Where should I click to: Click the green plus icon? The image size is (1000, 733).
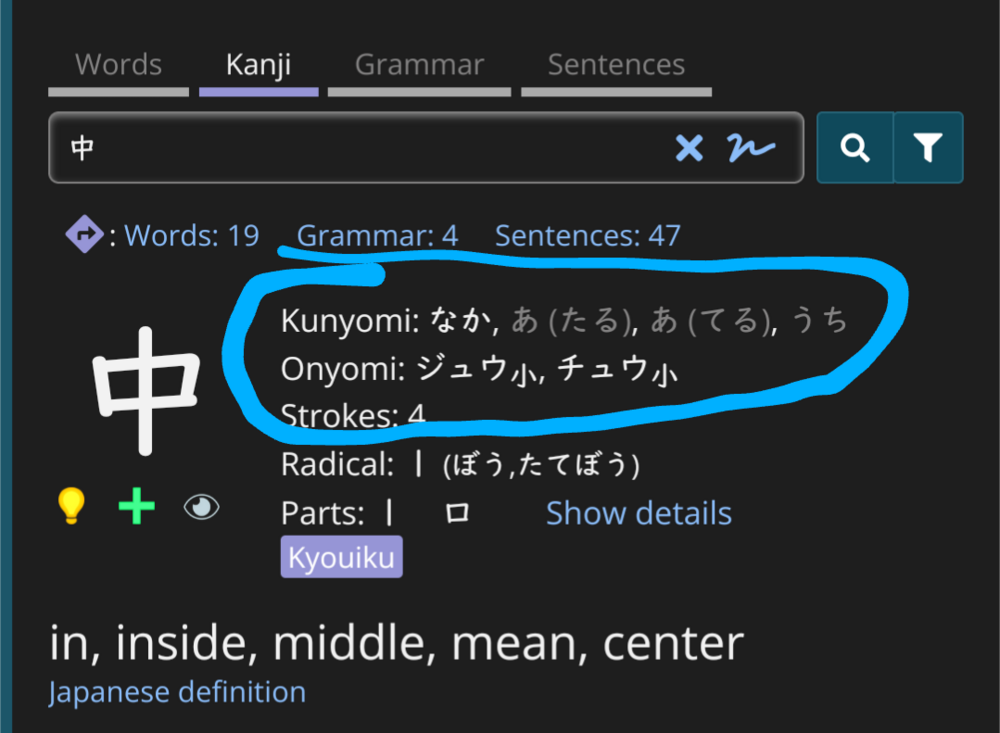coord(136,508)
